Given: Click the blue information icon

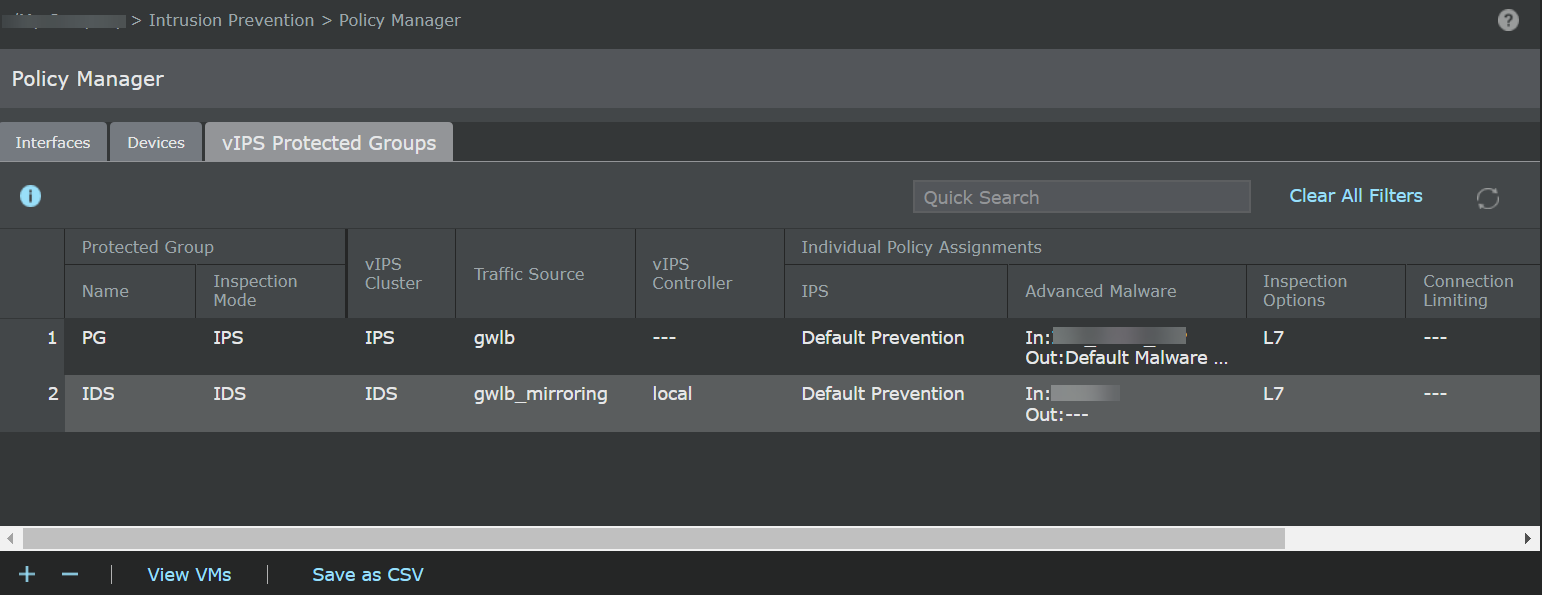Looking at the screenshot, I should pos(31,196).
